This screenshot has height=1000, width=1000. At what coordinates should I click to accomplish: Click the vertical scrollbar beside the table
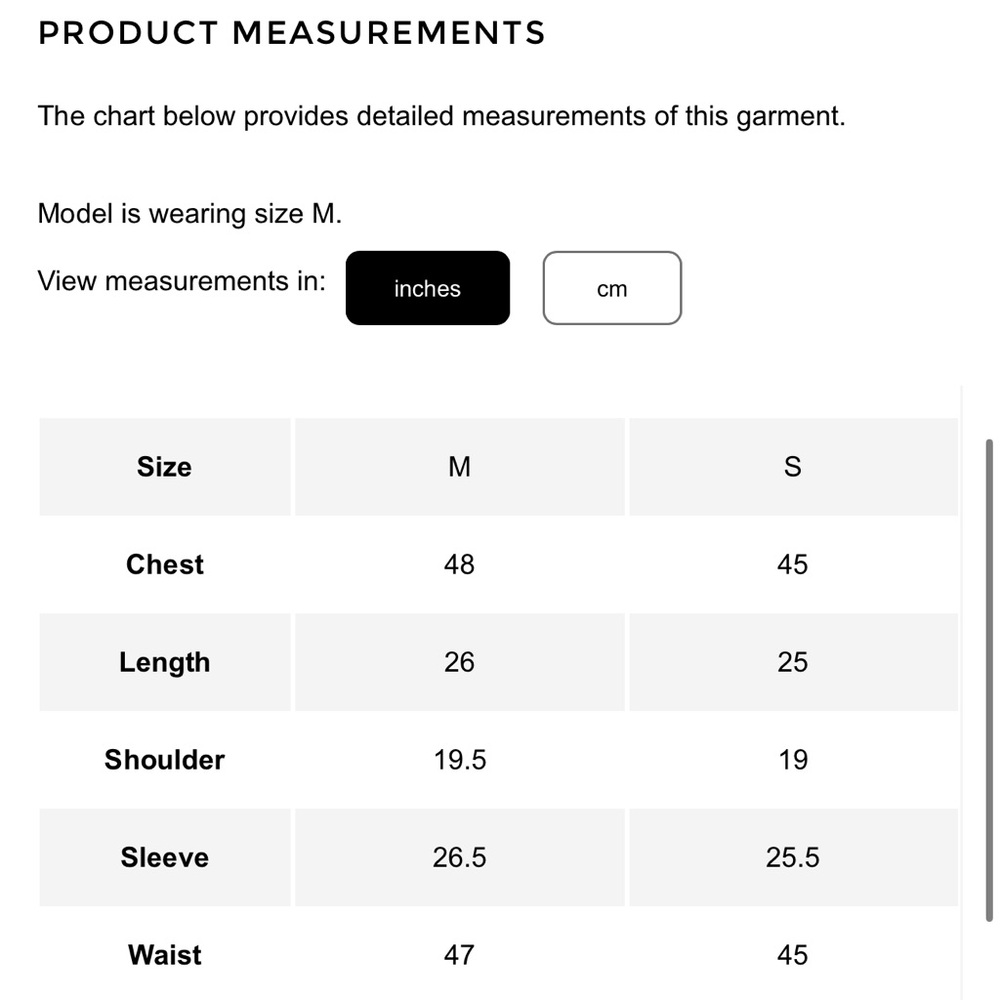(x=990, y=680)
